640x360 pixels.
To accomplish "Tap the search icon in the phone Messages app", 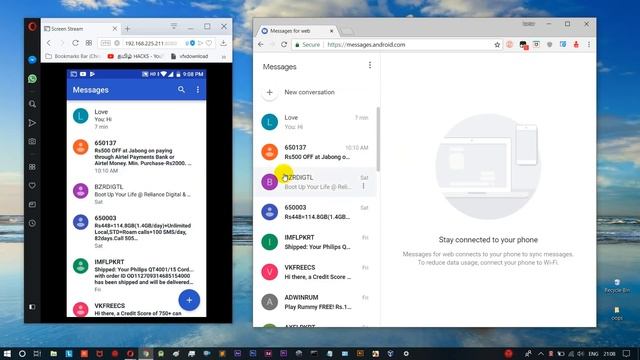I will pyautogui.click(x=181, y=89).
